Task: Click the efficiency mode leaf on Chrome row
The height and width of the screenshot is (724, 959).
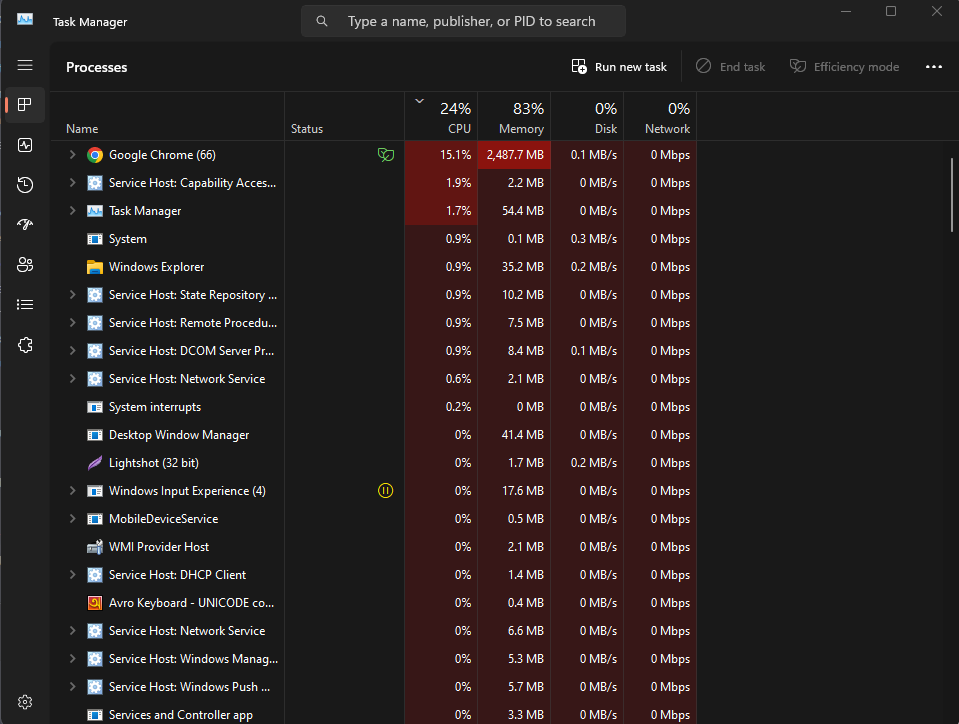Action: pos(385,155)
